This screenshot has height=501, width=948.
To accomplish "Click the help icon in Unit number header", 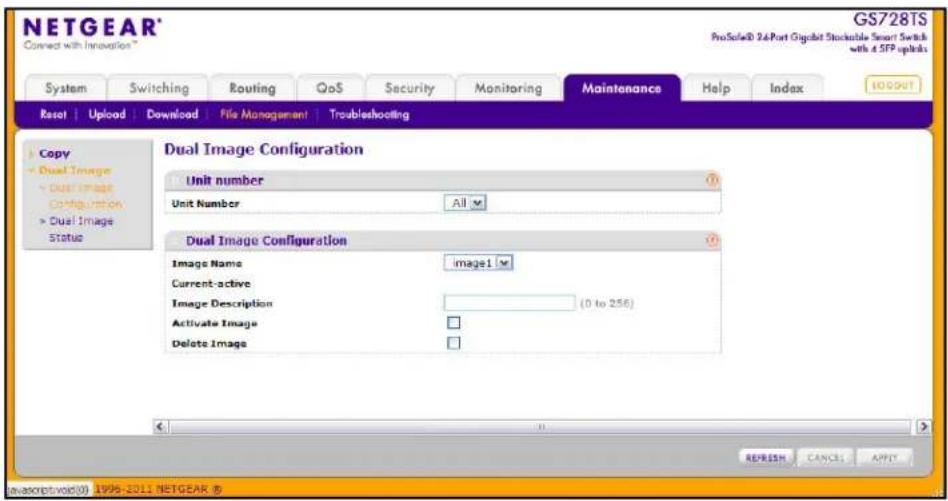I will tap(712, 180).
